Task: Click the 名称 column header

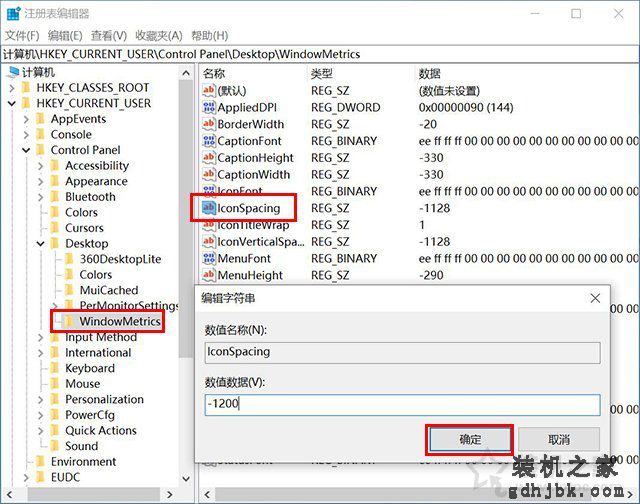Action: [214, 73]
